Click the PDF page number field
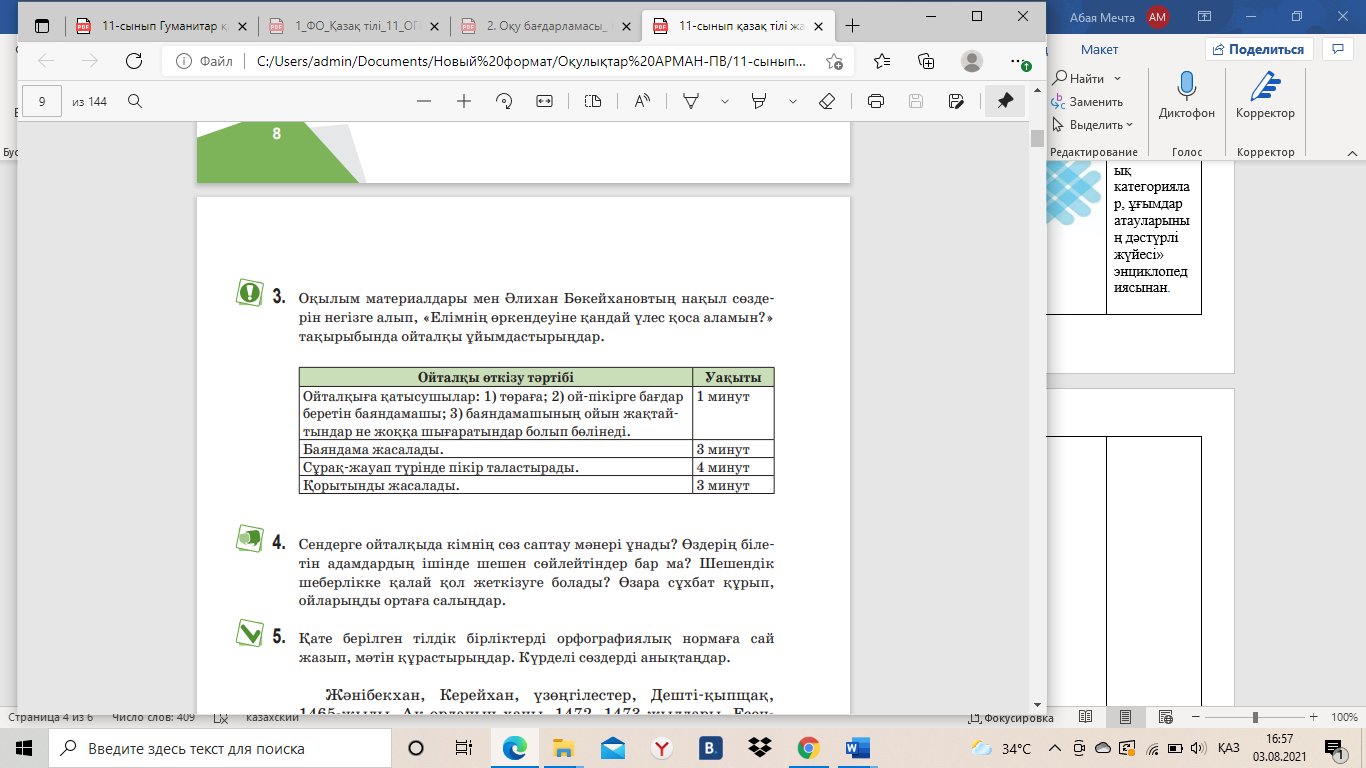 pos(42,101)
